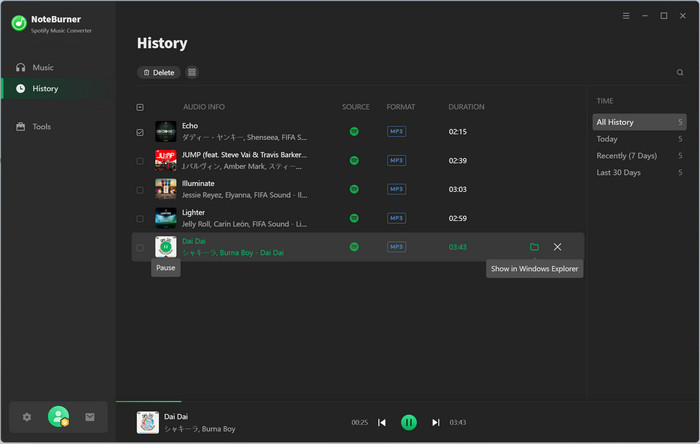Screen dimensions: 700x444
Task: Select the Lighter track title
Action: 193,212
